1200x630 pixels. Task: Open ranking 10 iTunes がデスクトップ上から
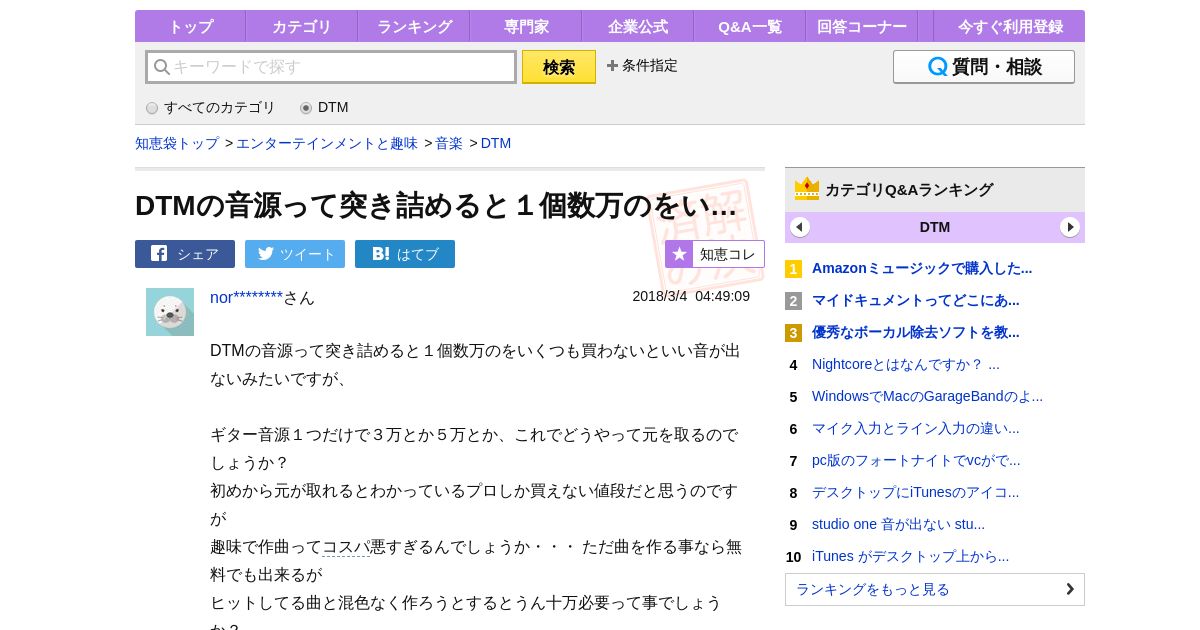[910, 556]
